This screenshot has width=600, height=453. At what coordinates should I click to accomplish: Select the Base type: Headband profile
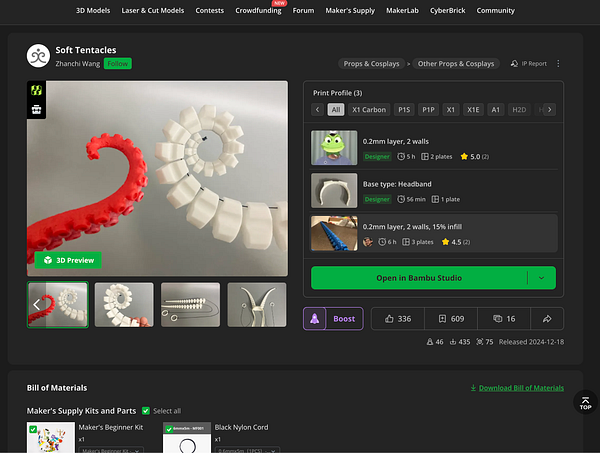434,191
